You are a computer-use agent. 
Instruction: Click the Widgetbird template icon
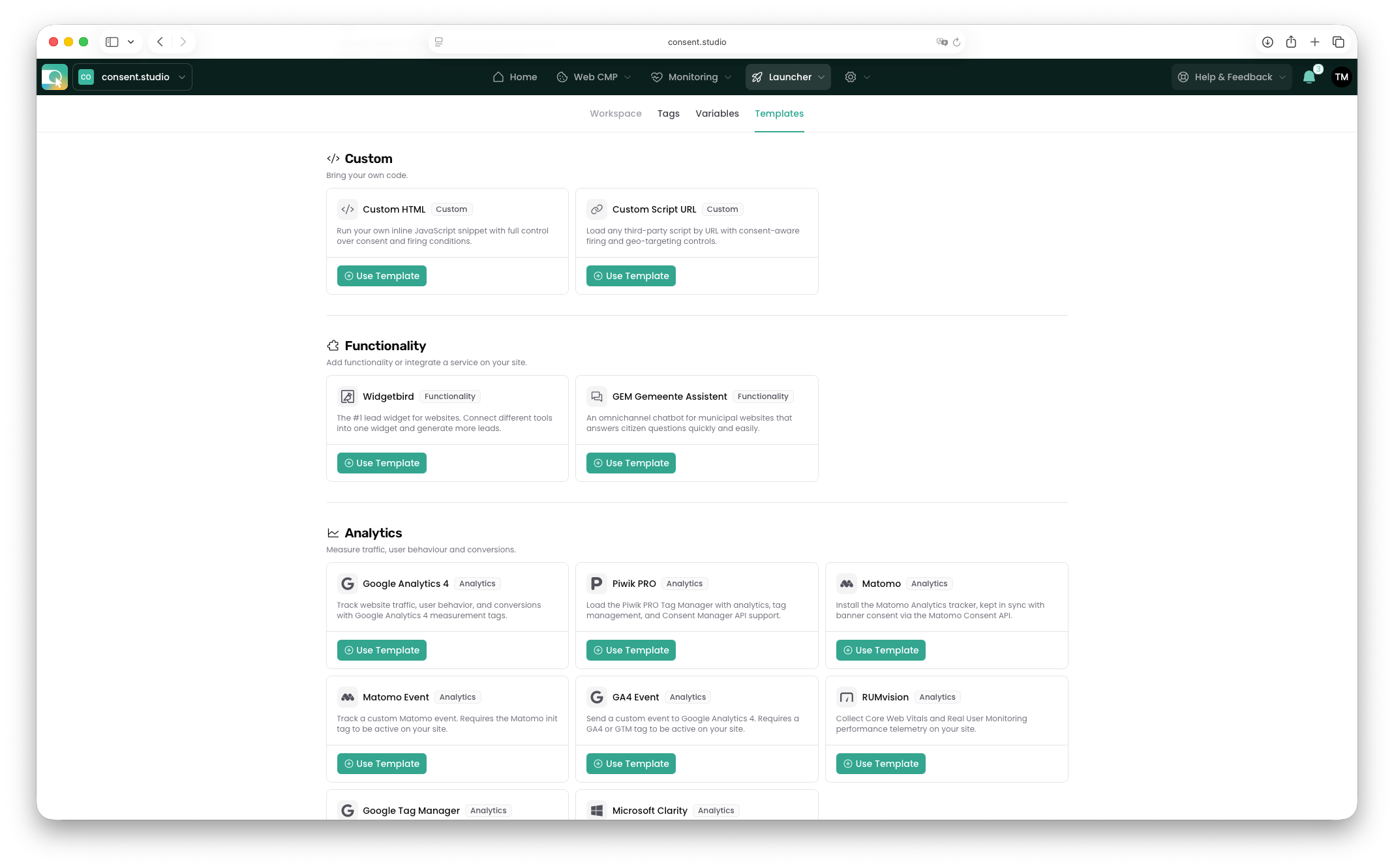click(x=348, y=397)
